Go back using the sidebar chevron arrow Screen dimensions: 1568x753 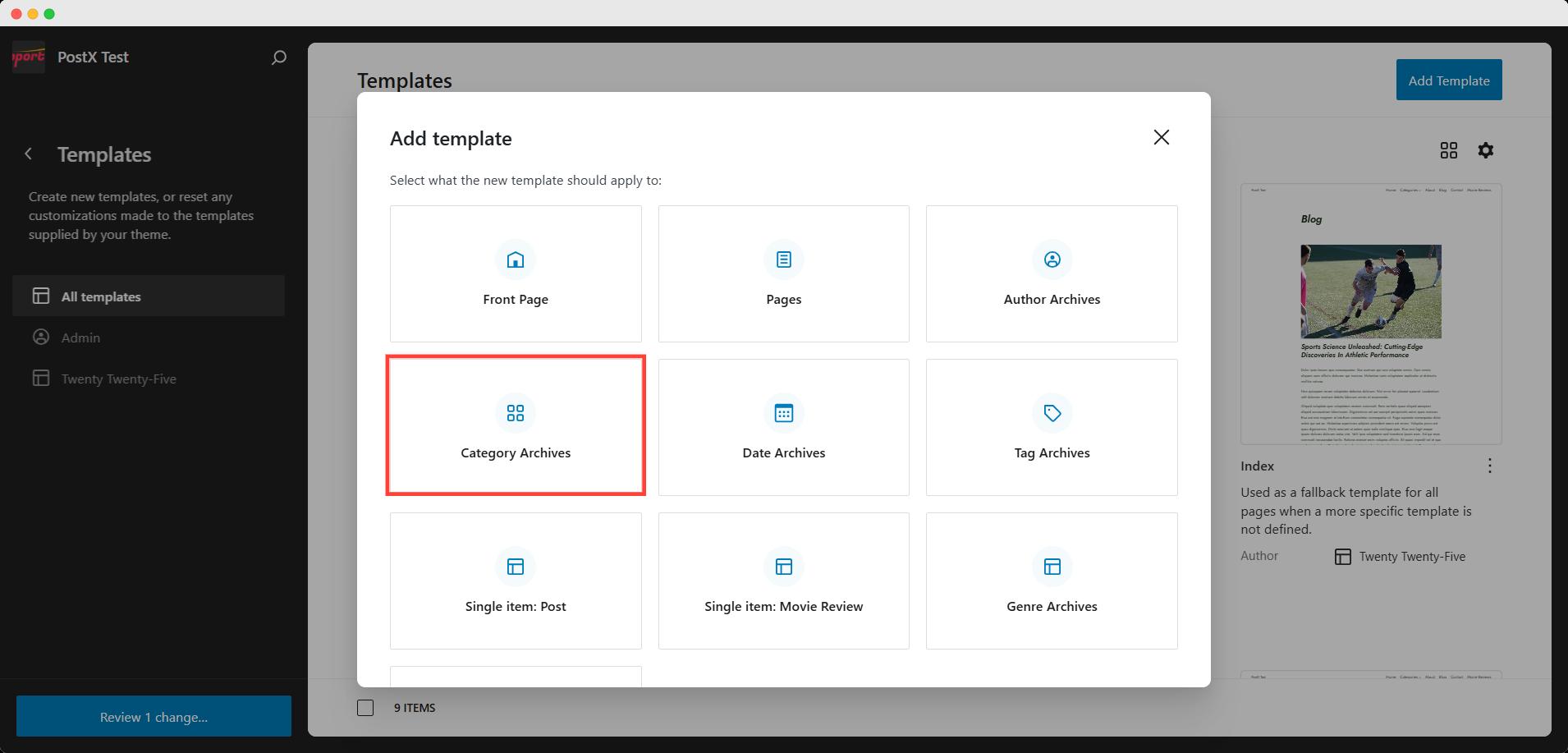(x=29, y=154)
